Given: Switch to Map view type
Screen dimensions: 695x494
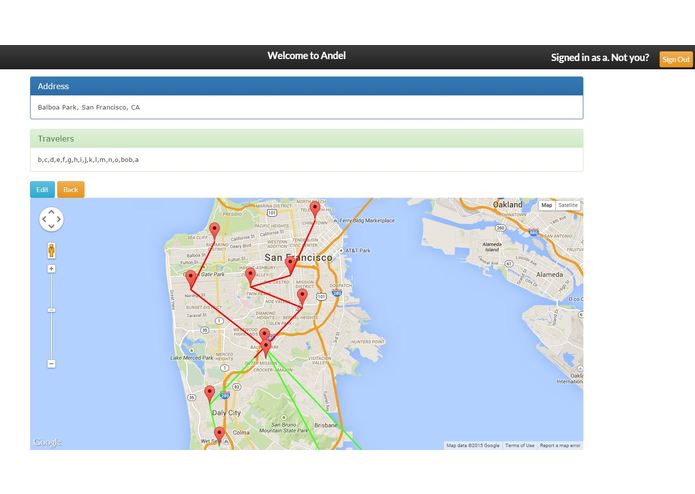Looking at the screenshot, I should (x=547, y=205).
